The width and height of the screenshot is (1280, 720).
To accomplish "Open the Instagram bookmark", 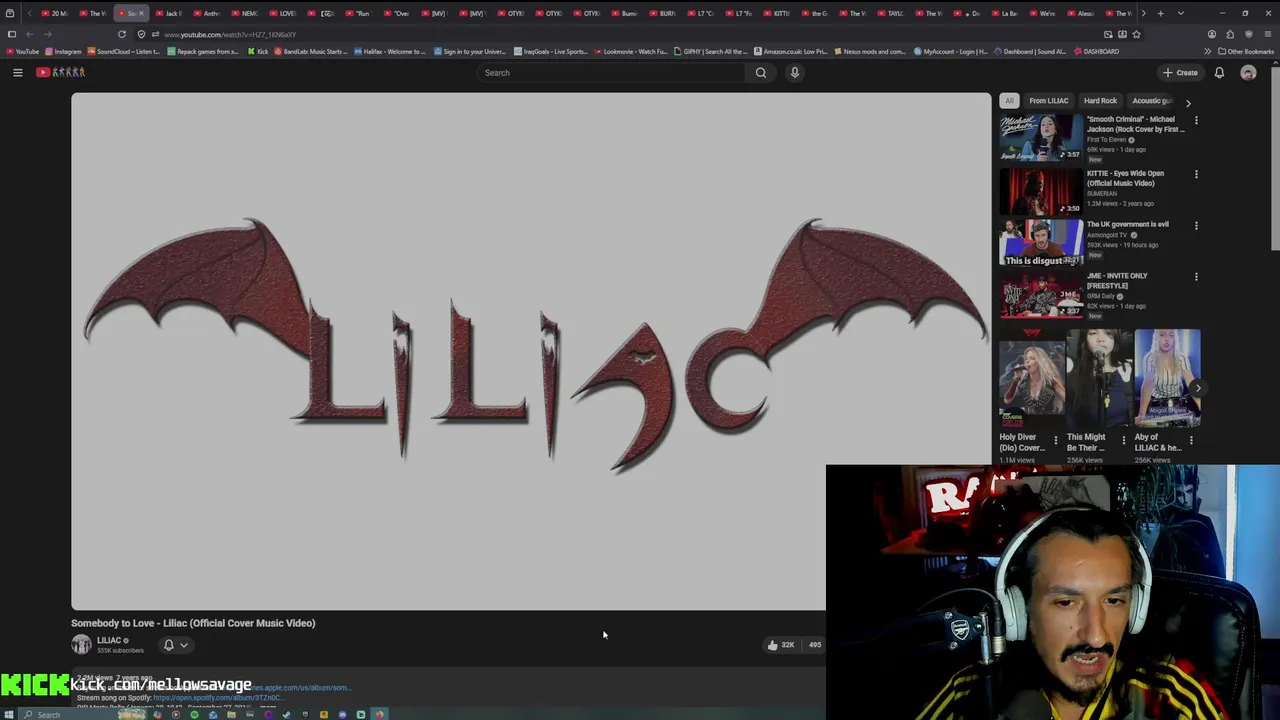I will click(x=64, y=51).
